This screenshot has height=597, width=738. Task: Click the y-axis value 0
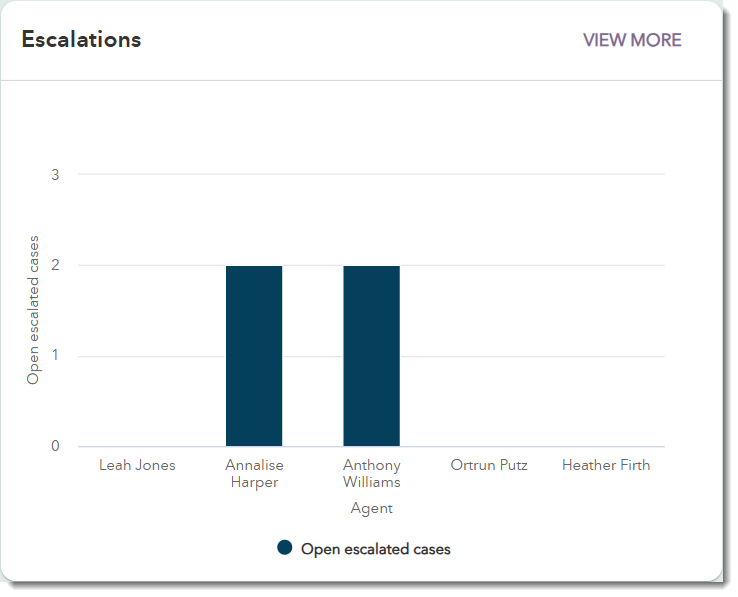point(55,446)
